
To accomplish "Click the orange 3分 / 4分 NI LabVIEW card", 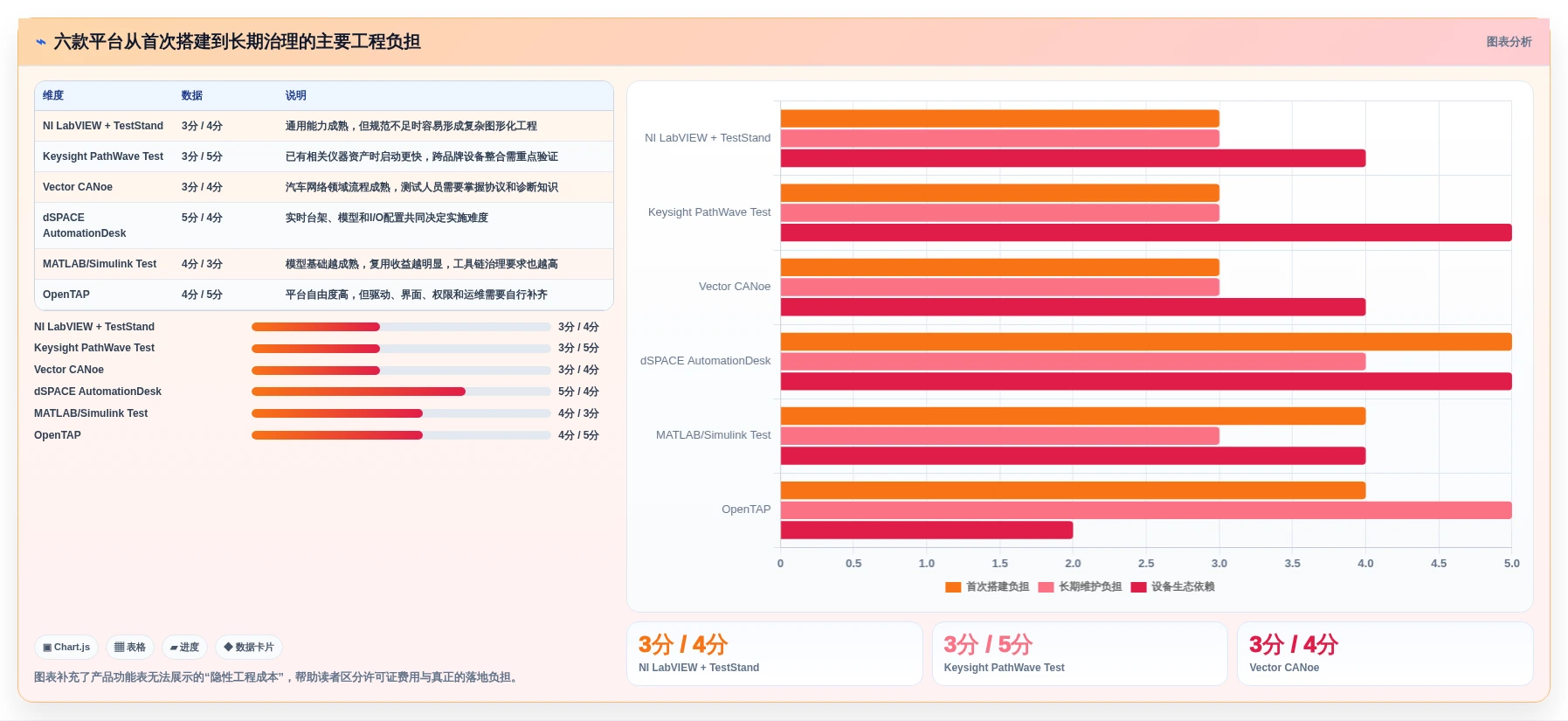I will coord(775,654).
